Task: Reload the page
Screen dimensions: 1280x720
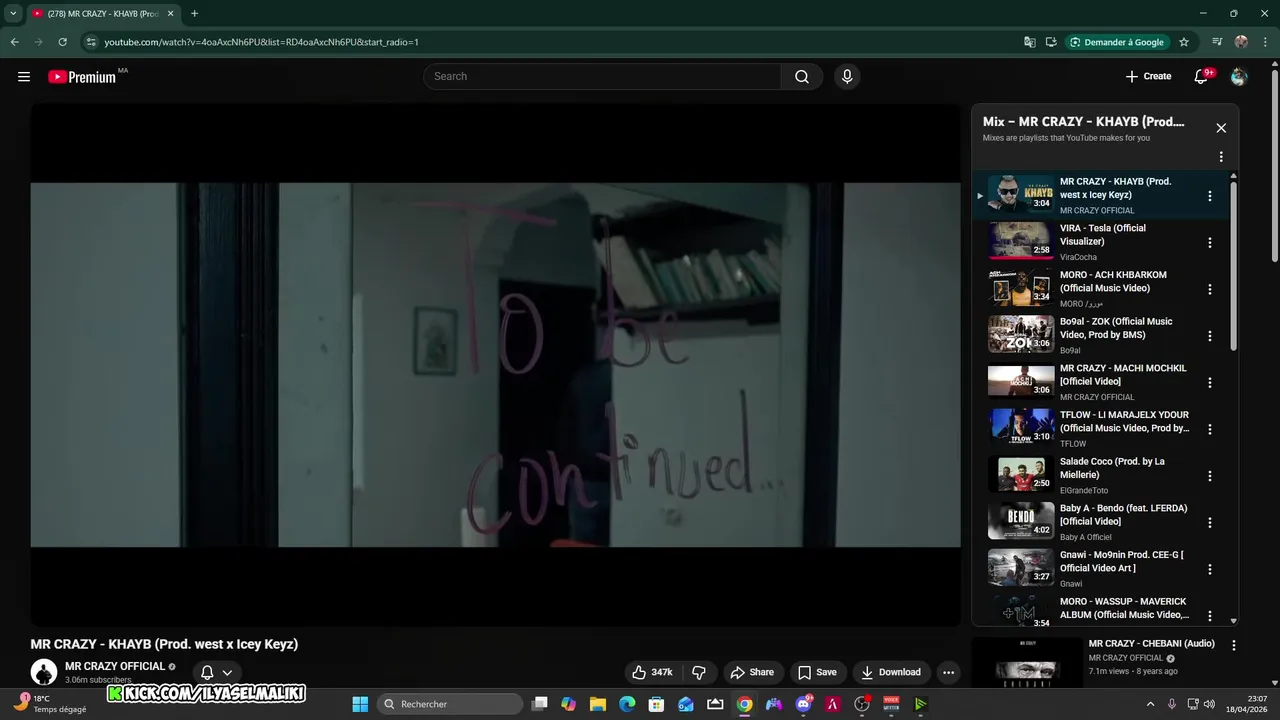Action: (62, 42)
